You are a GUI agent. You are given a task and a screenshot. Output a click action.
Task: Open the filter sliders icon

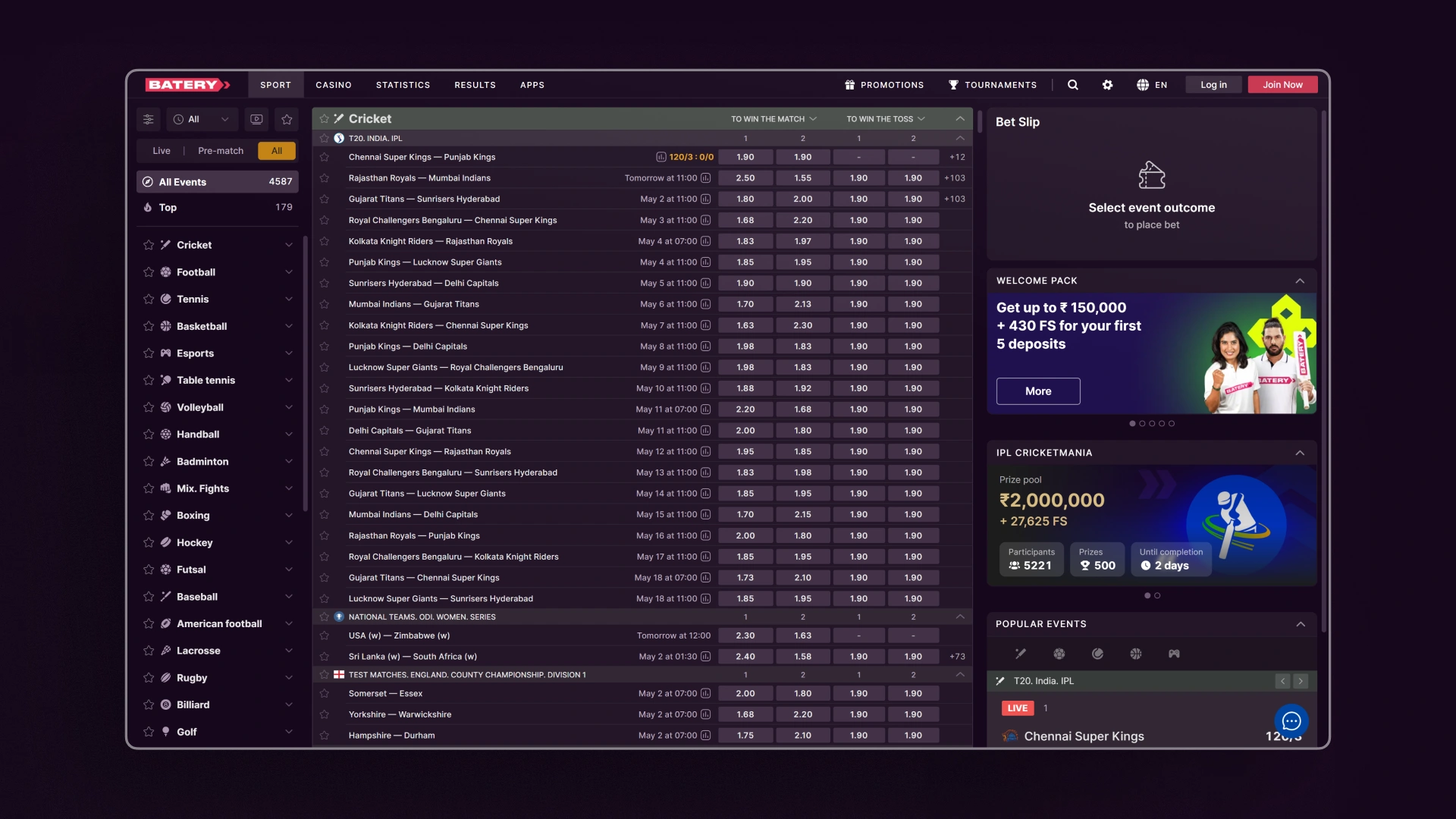coord(149,119)
